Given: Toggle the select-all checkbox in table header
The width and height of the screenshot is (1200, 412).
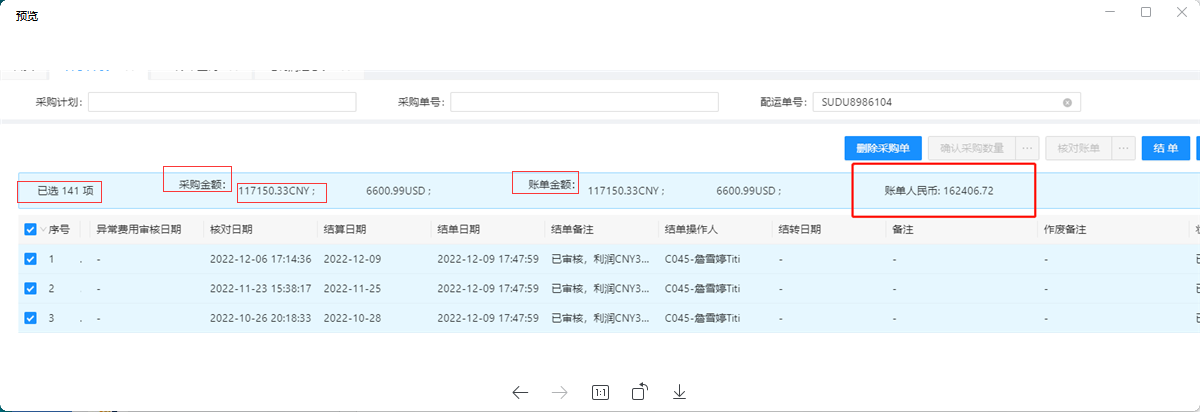Looking at the screenshot, I should (x=31, y=229).
